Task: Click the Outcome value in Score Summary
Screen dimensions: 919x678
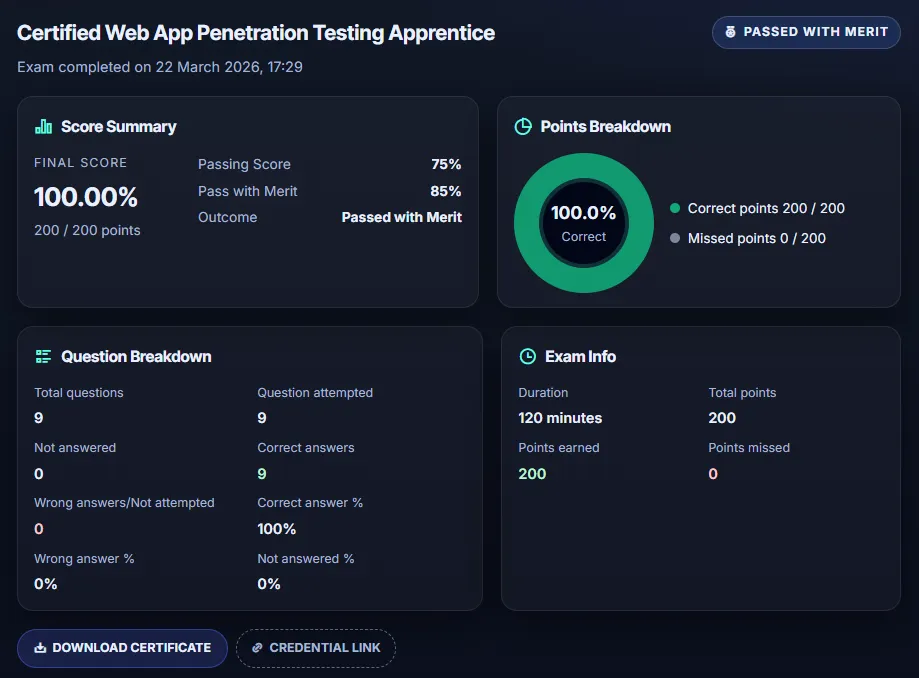Action: pos(401,217)
